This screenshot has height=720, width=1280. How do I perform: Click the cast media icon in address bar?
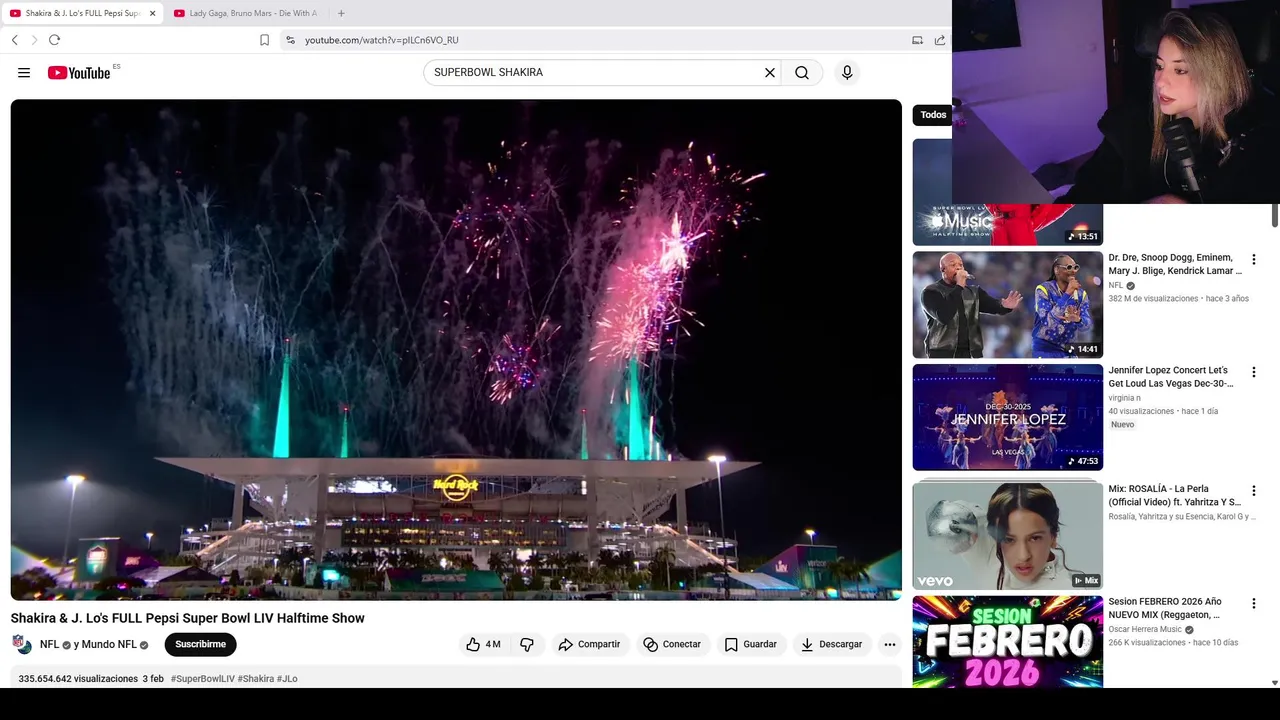917,40
